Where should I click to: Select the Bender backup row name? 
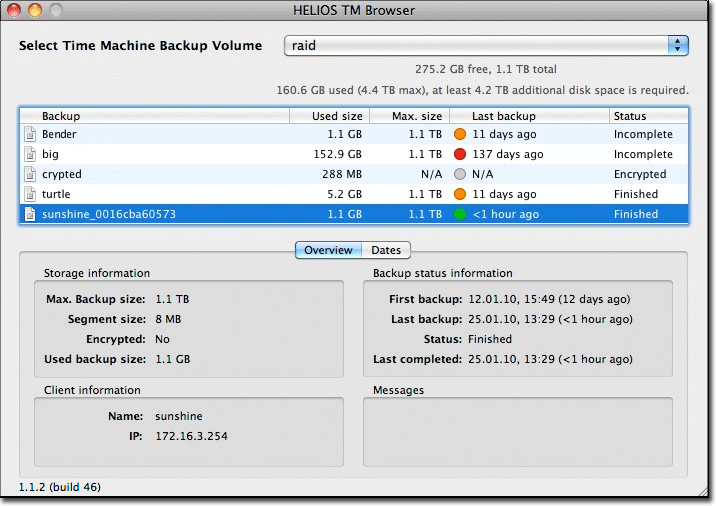tap(59, 134)
